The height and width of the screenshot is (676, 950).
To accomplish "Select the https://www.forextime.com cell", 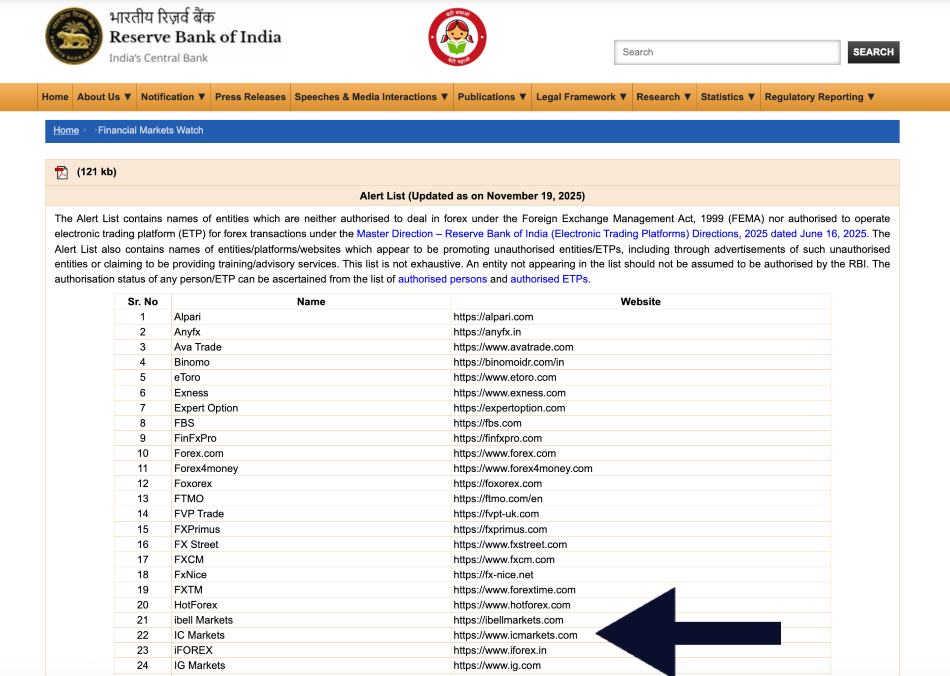I will (640, 590).
